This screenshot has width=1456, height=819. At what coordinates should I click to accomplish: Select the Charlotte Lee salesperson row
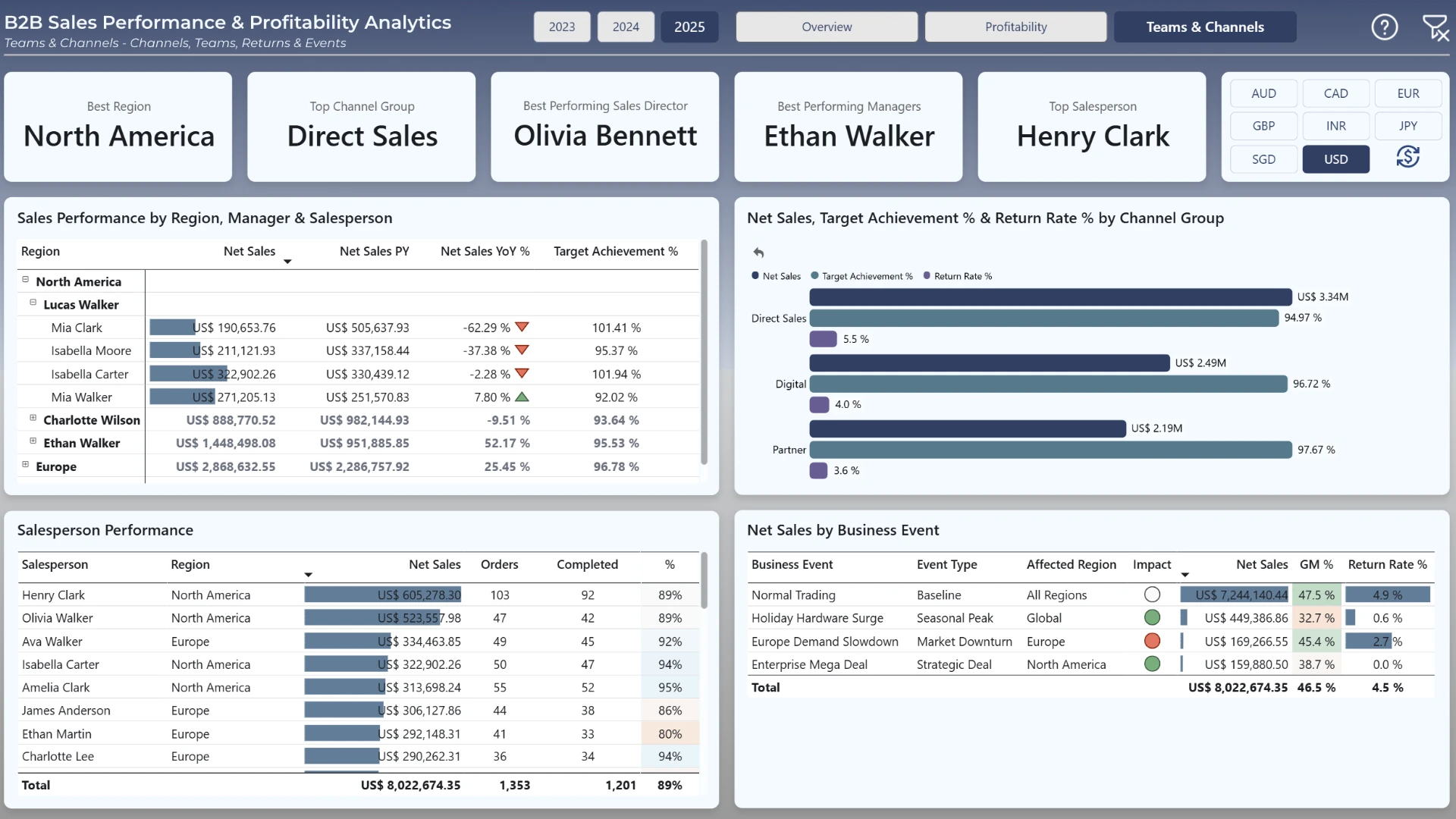click(359, 756)
